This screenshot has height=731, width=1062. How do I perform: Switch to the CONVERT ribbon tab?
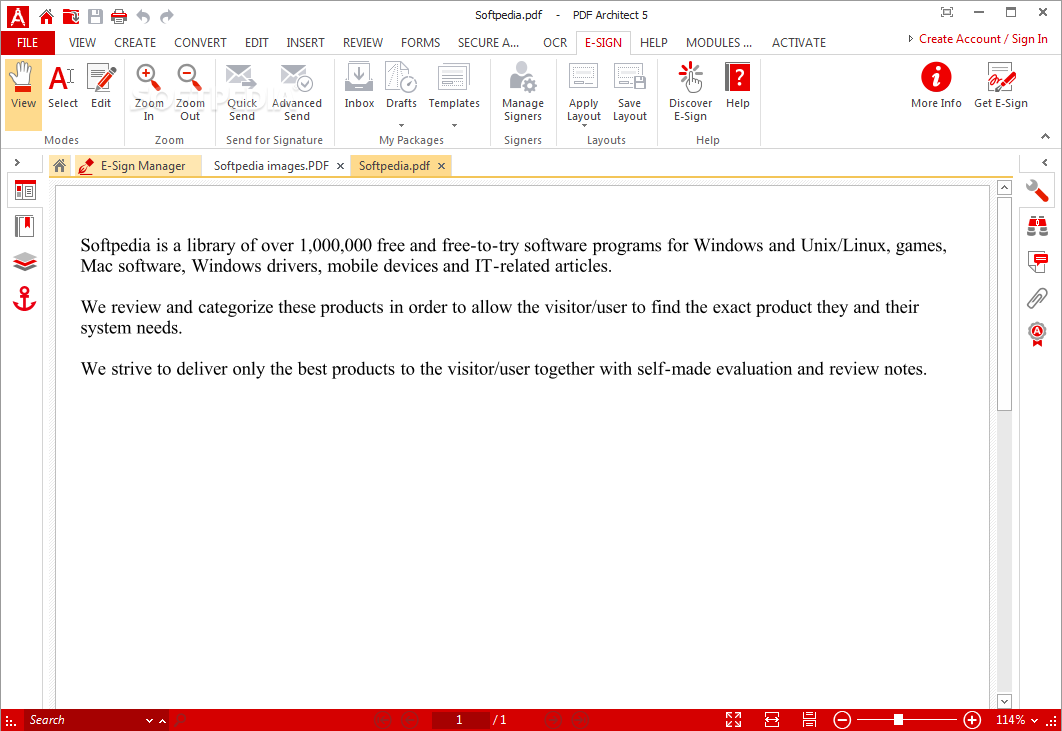(x=200, y=43)
